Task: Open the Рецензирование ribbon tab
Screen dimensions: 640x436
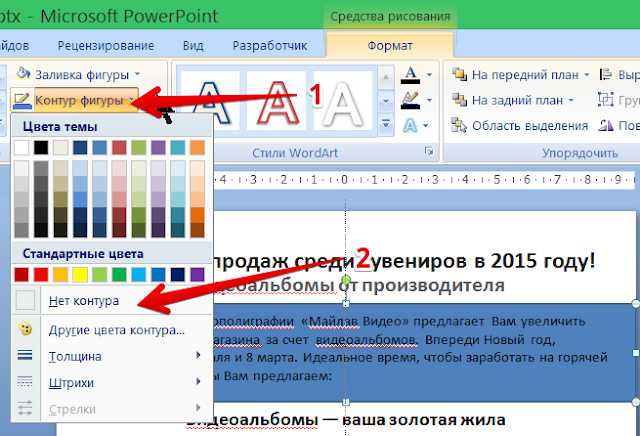Action: click(x=106, y=46)
